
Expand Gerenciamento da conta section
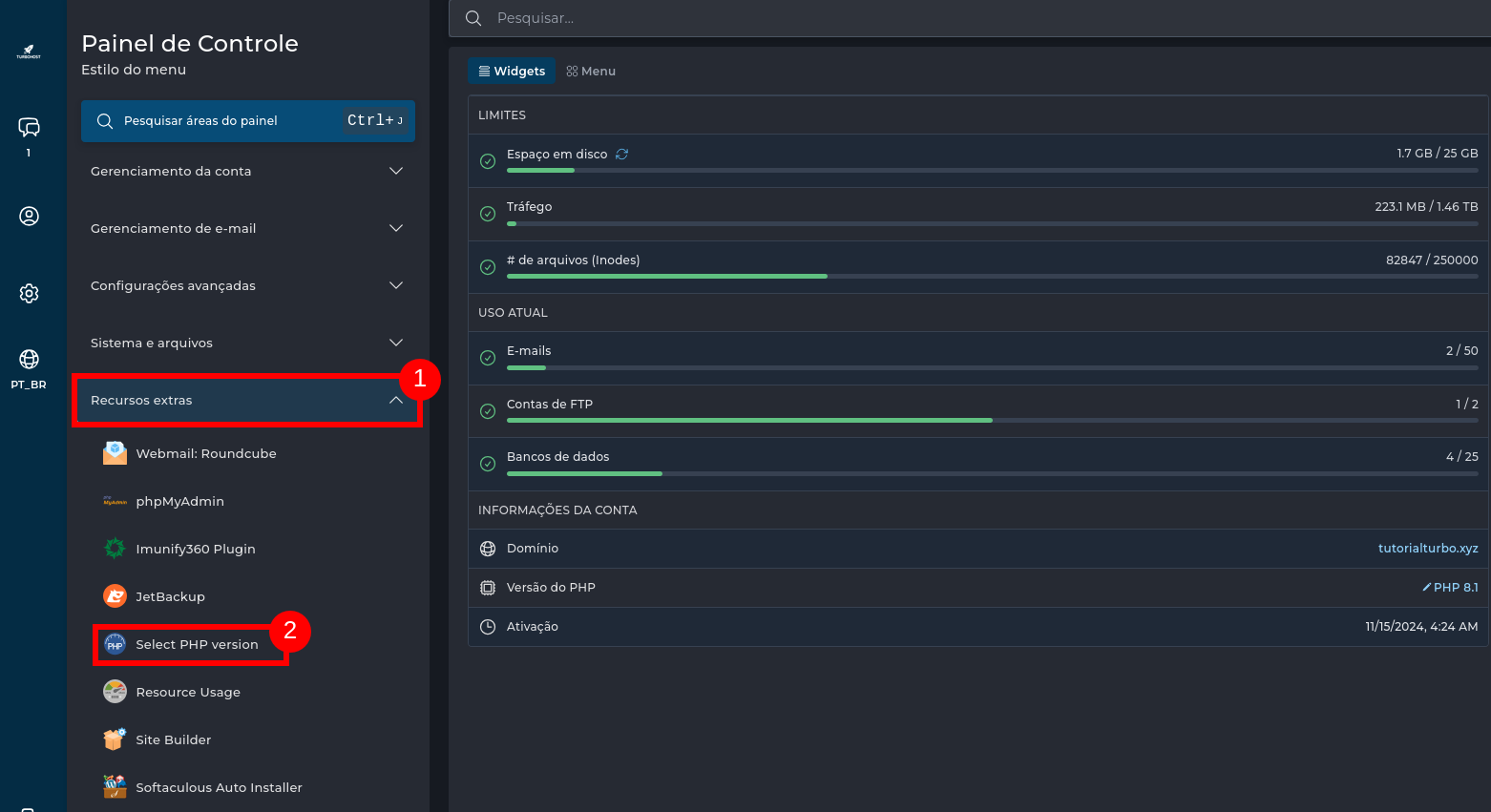tap(246, 171)
